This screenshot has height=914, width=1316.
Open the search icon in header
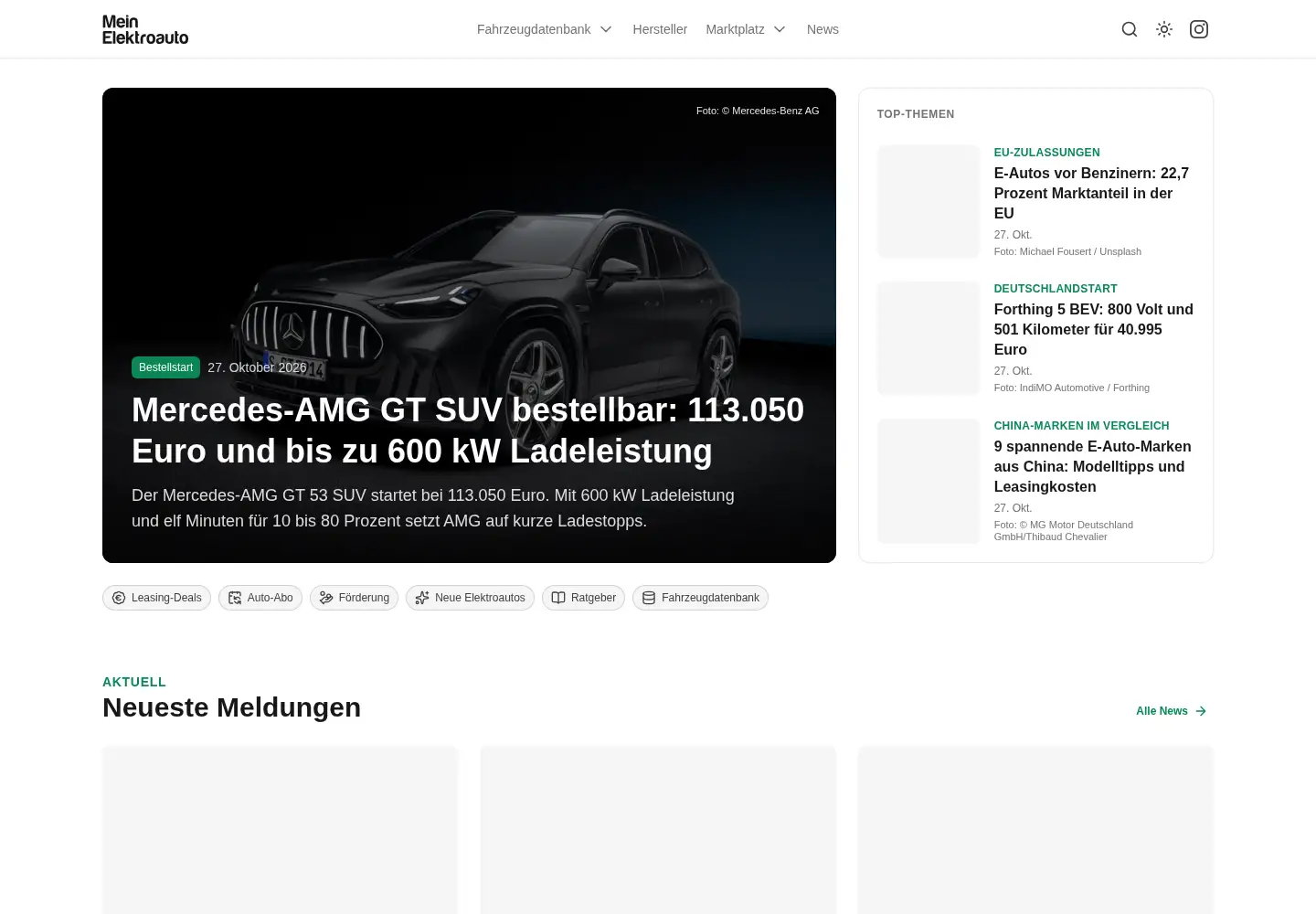point(1130,29)
